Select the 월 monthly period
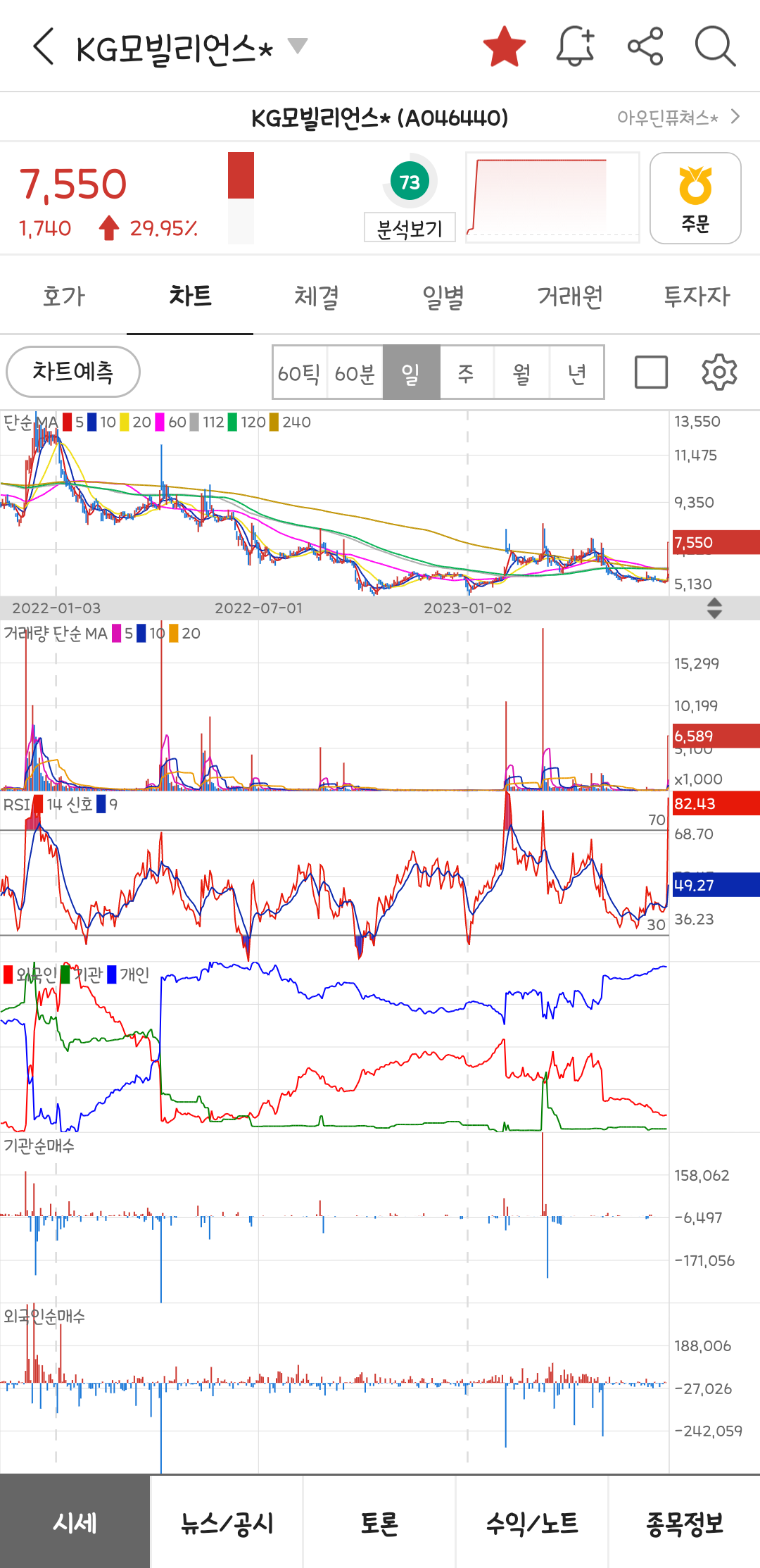Image resolution: width=760 pixels, height=1568 pixels. [521, 372]
